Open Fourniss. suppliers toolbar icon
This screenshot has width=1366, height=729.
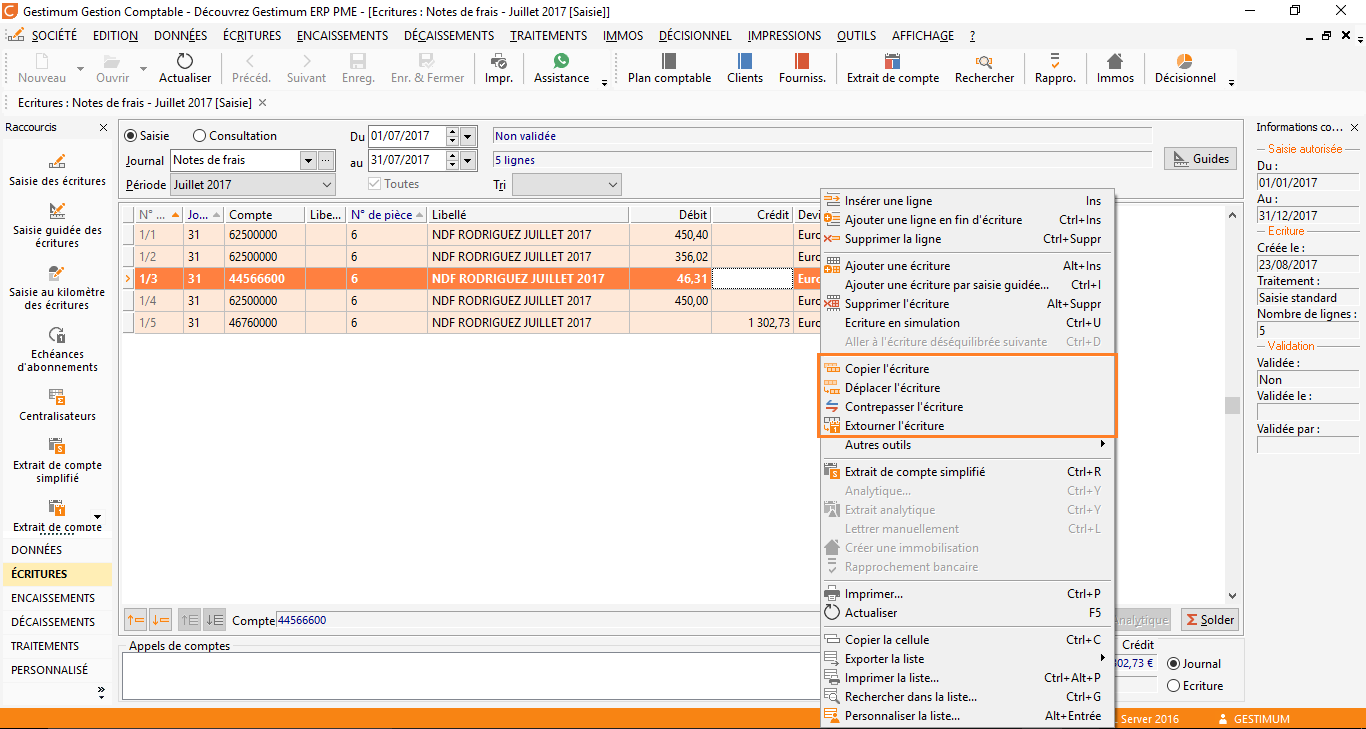[802, 68]
